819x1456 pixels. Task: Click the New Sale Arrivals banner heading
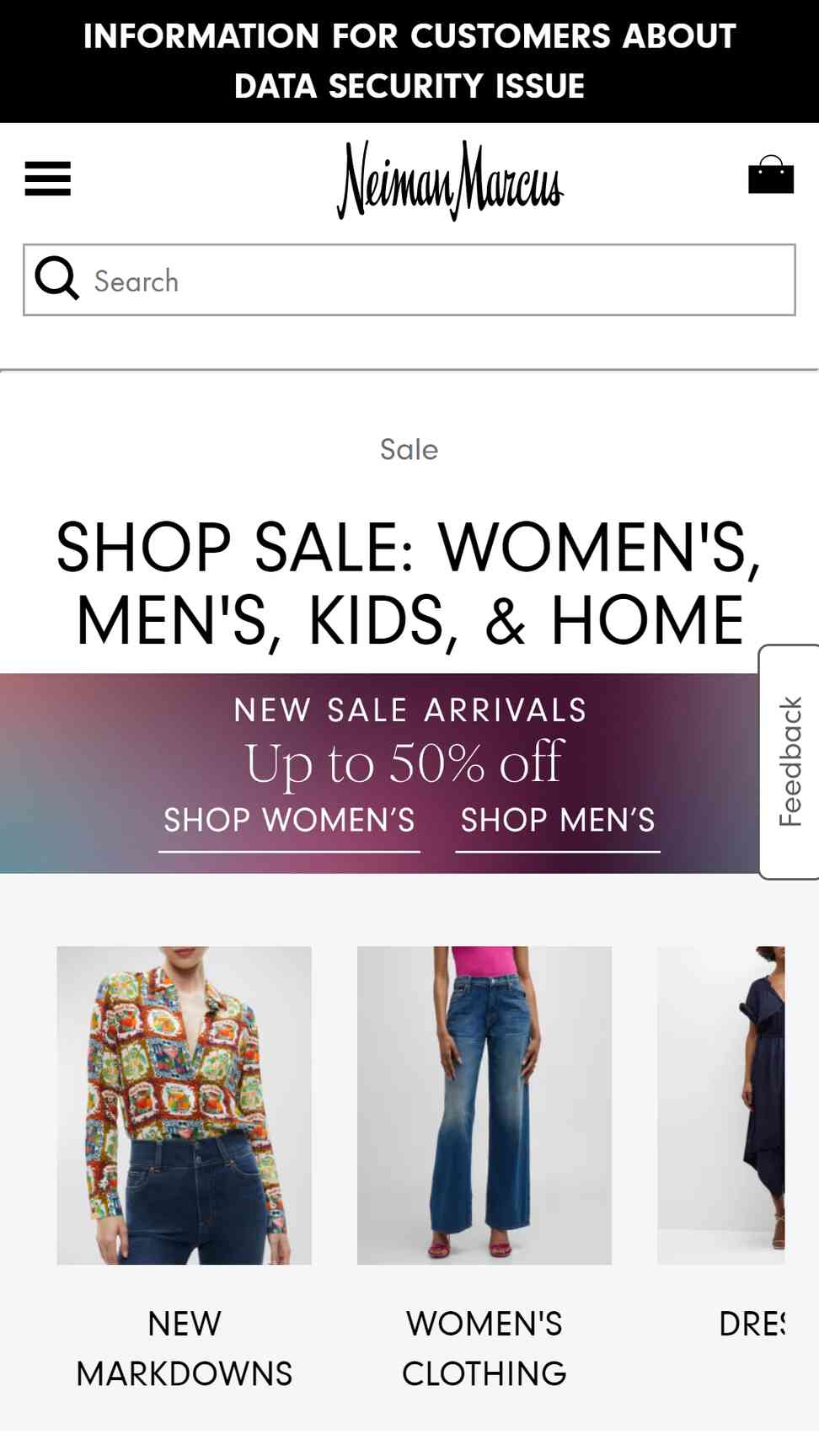point(409,710)
